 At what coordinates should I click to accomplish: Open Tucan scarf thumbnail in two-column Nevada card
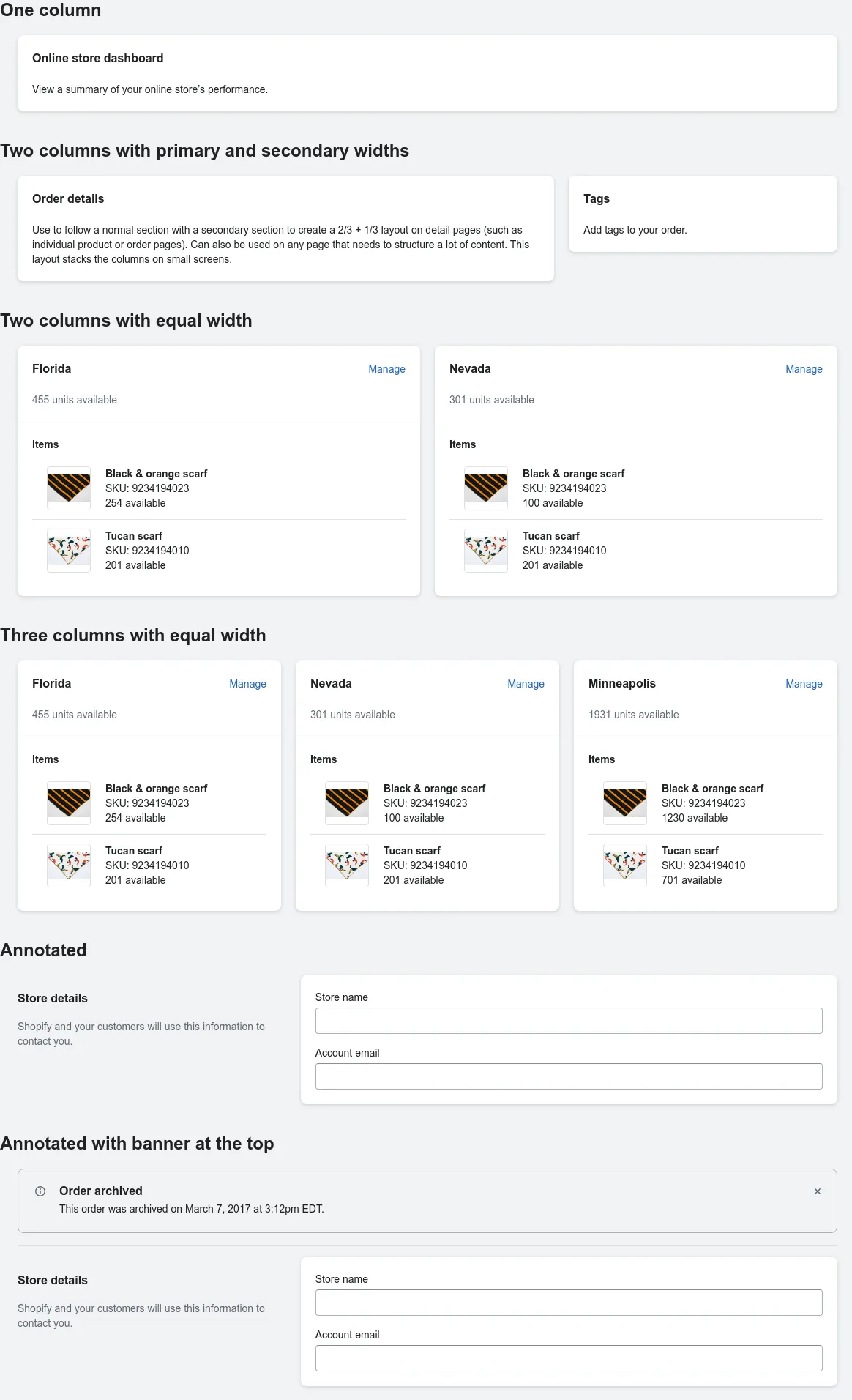click(486, 551)
